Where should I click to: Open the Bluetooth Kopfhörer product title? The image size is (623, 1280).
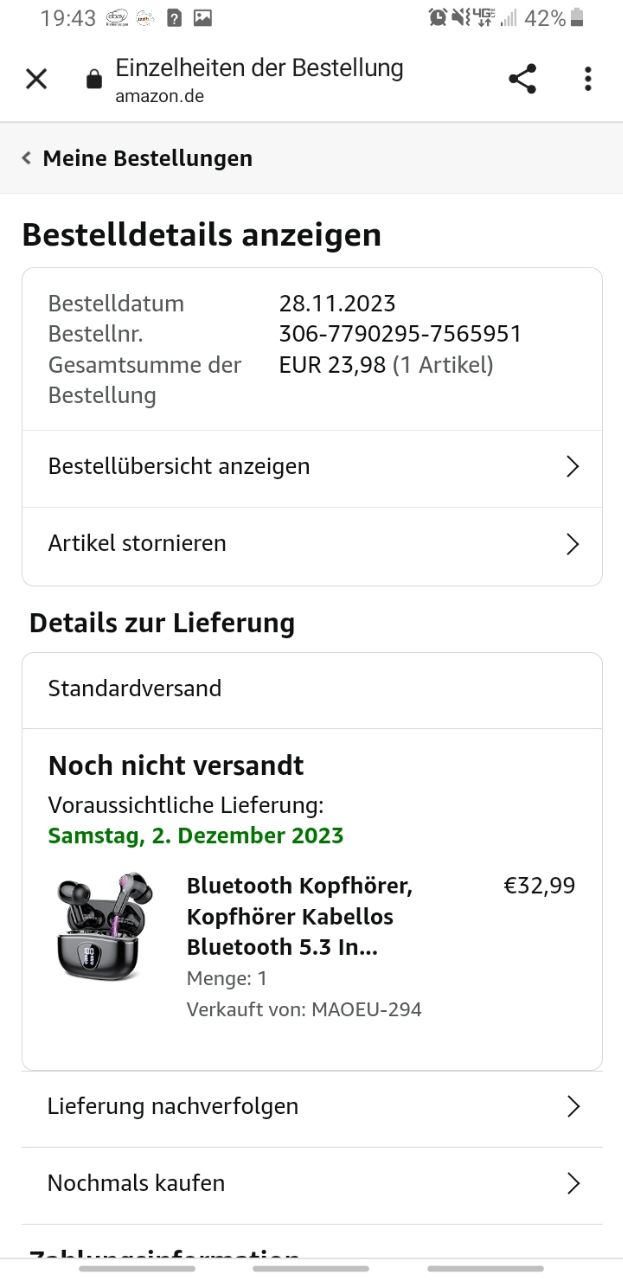click(x=299, y=916)
